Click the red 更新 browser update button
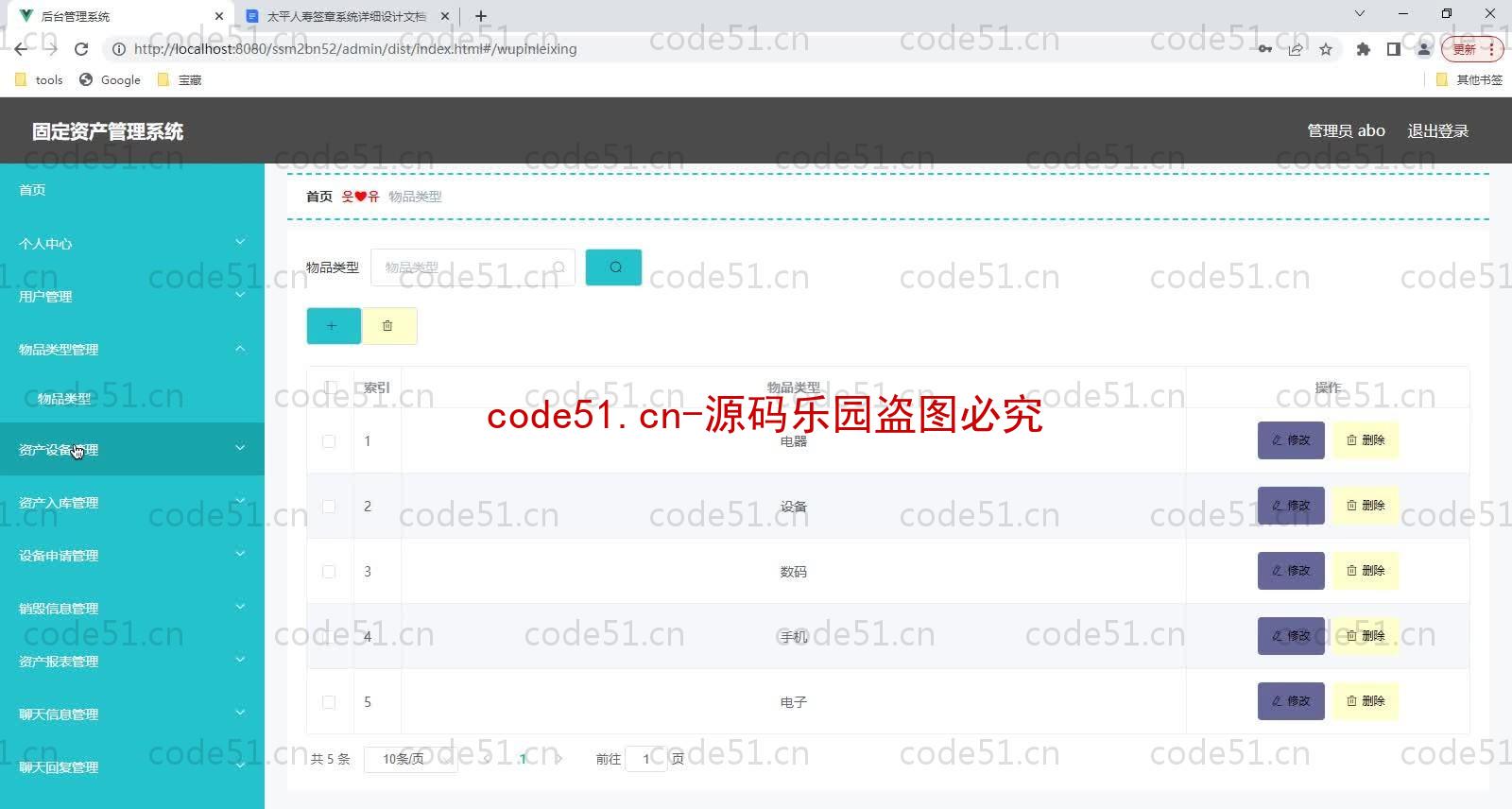 coord(1471,49)
